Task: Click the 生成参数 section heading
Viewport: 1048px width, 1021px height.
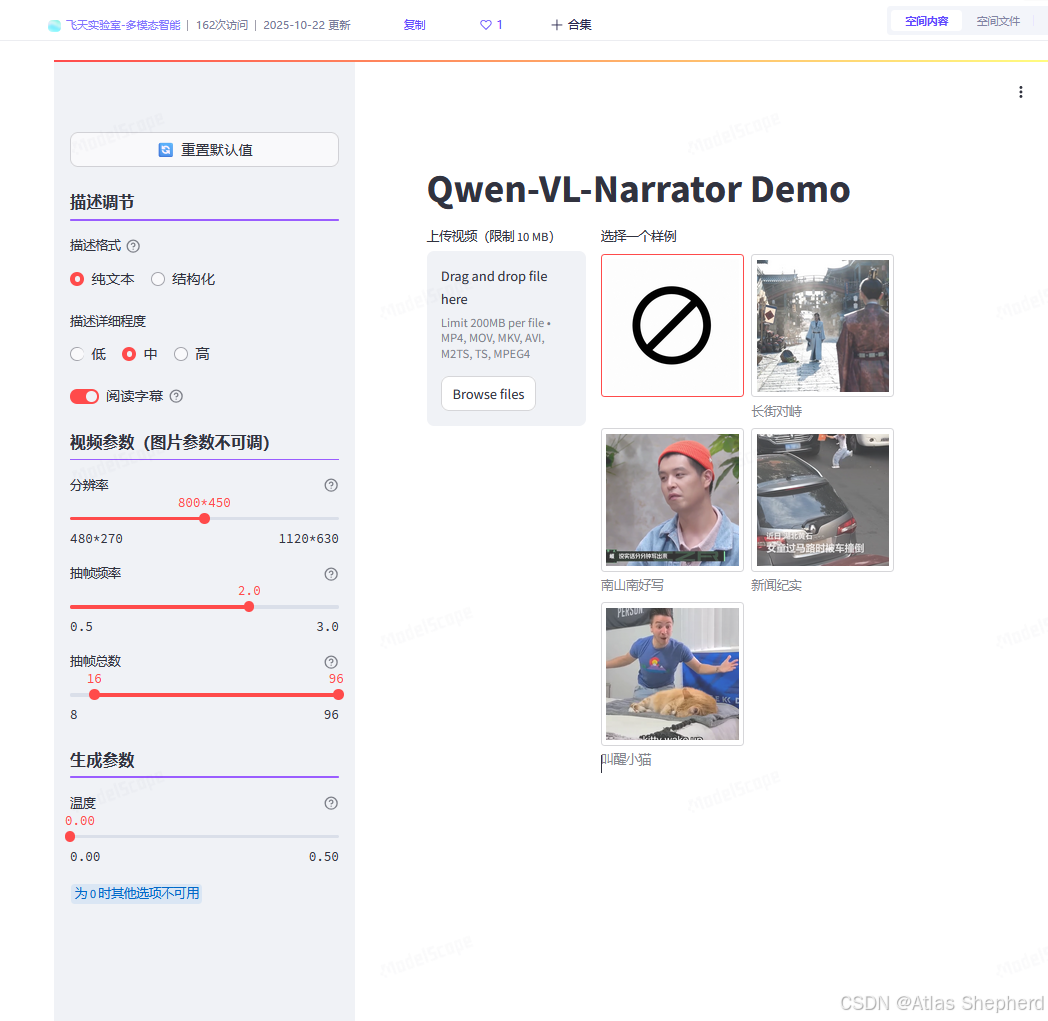Action: pyautogui.click(x=102, y=760)
